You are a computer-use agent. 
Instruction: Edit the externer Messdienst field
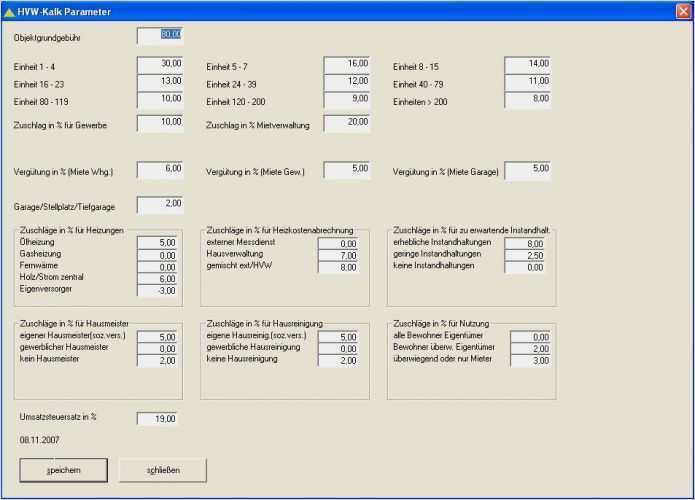tap(338, 243)
